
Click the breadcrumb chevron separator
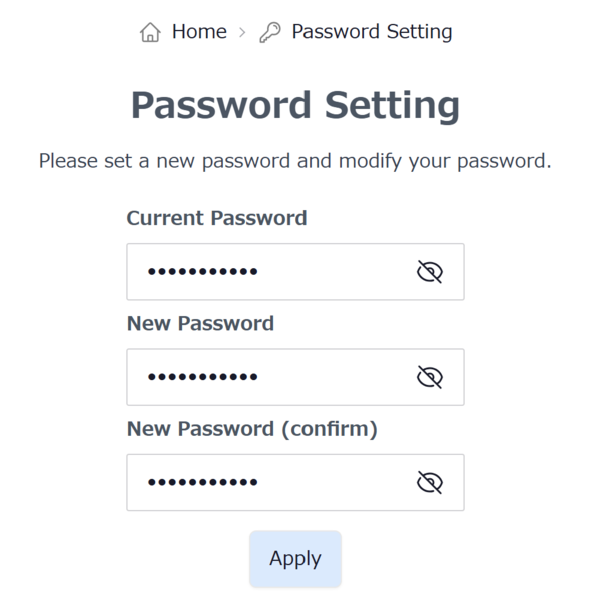(242, 33)
